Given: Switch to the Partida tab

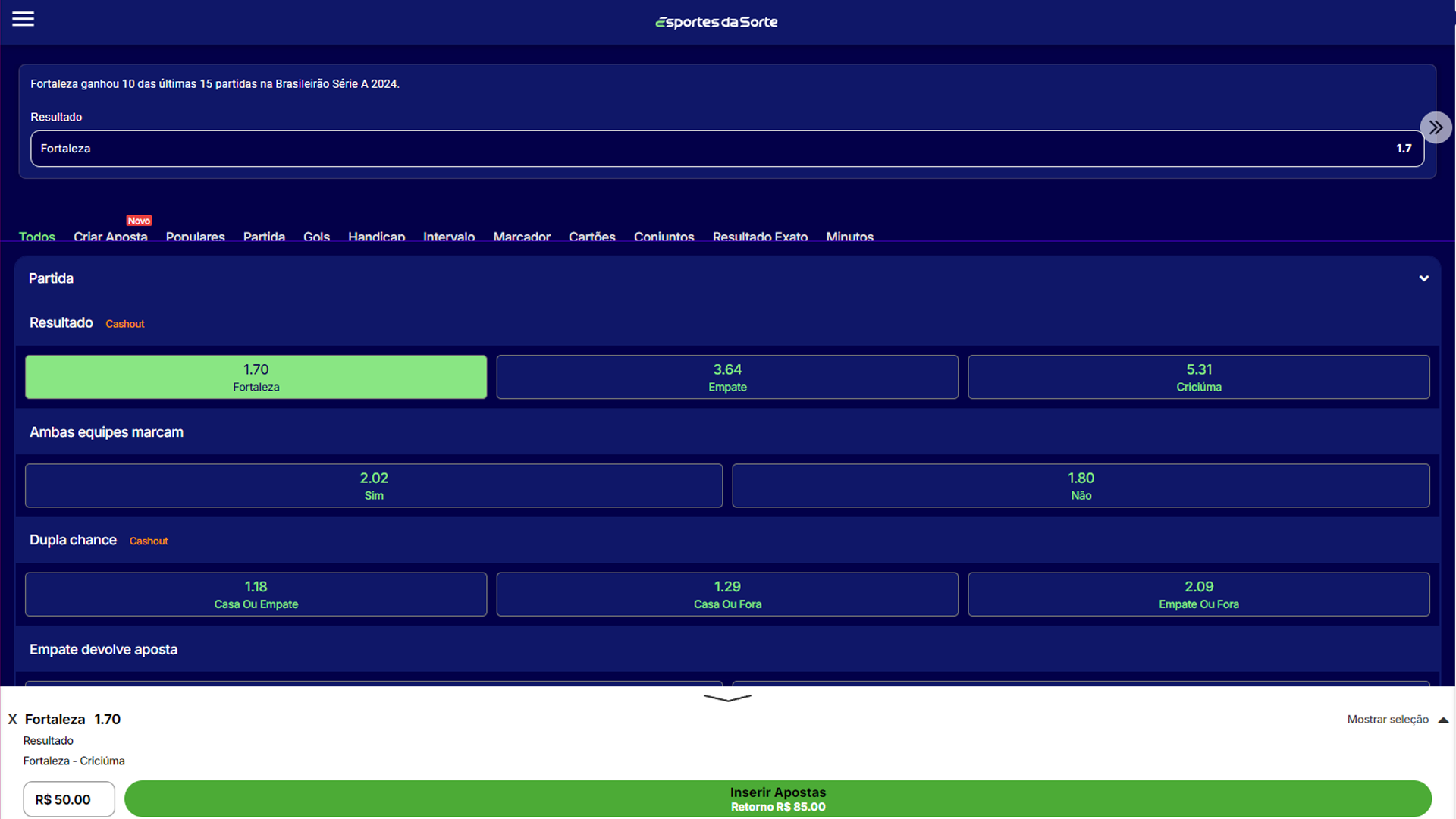Looking at the screenshot, I should point(264,237).
